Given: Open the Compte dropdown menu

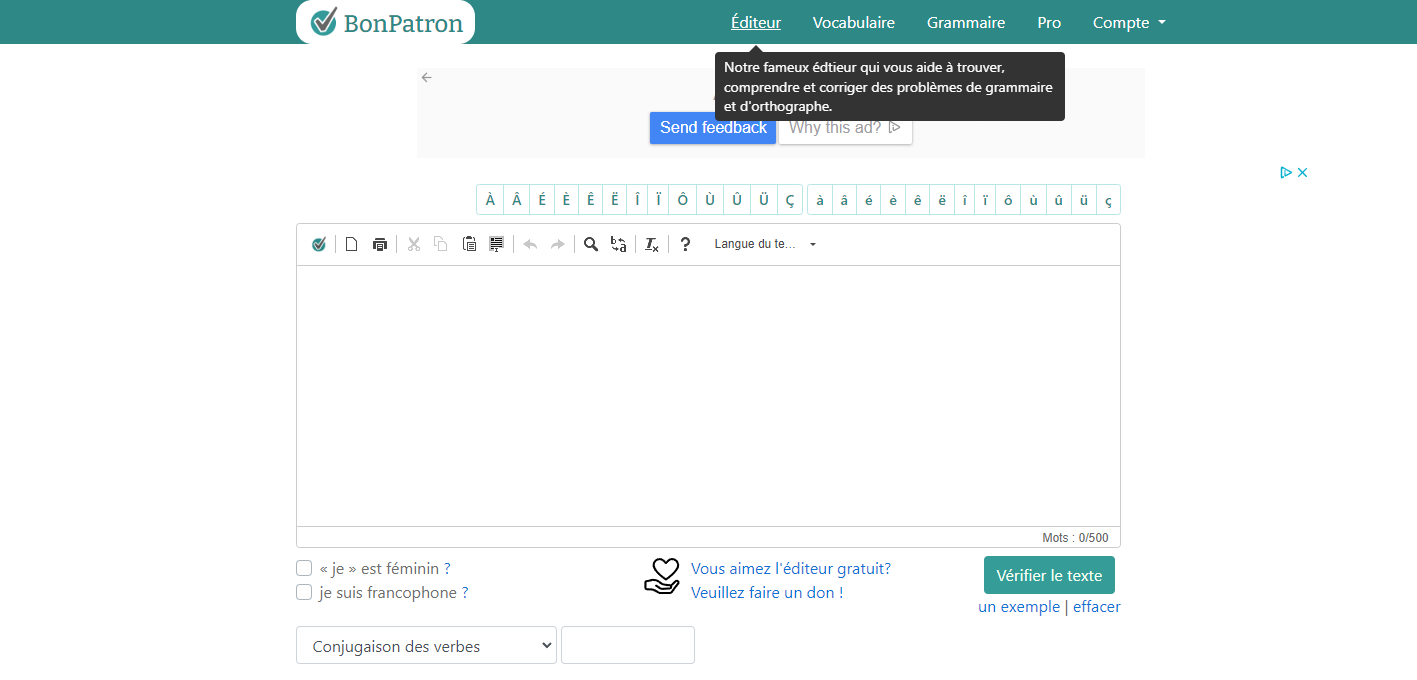Looking at the screenshot, I should [x=1128, y=22].
